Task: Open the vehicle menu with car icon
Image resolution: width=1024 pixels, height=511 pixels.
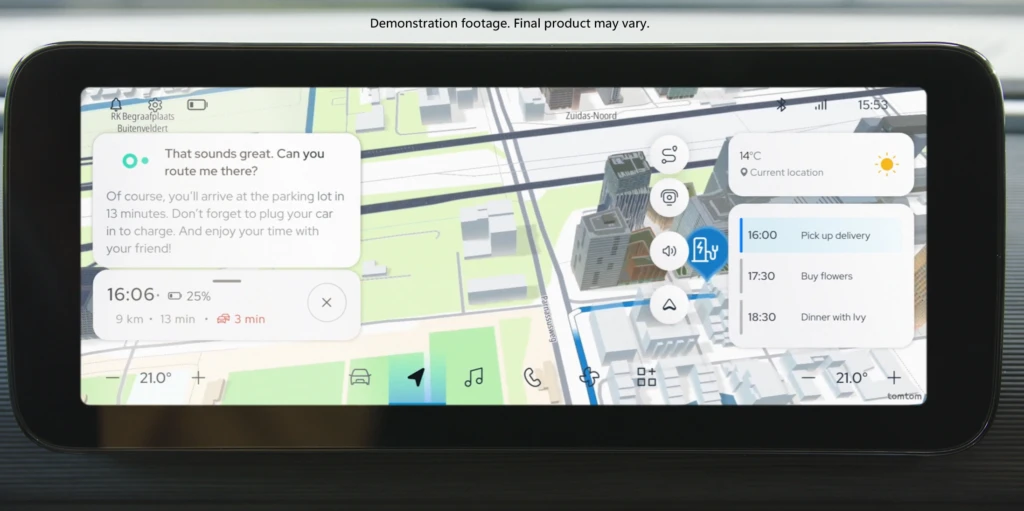Action: 360,377
